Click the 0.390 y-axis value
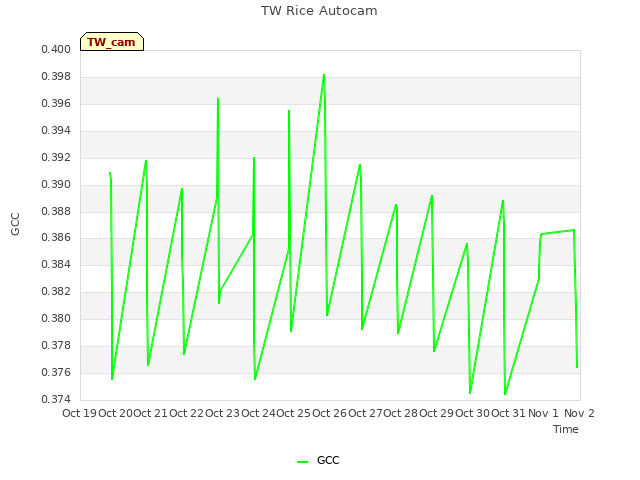Viewport: 640px width, 480px height. click(x=56, y=184)
